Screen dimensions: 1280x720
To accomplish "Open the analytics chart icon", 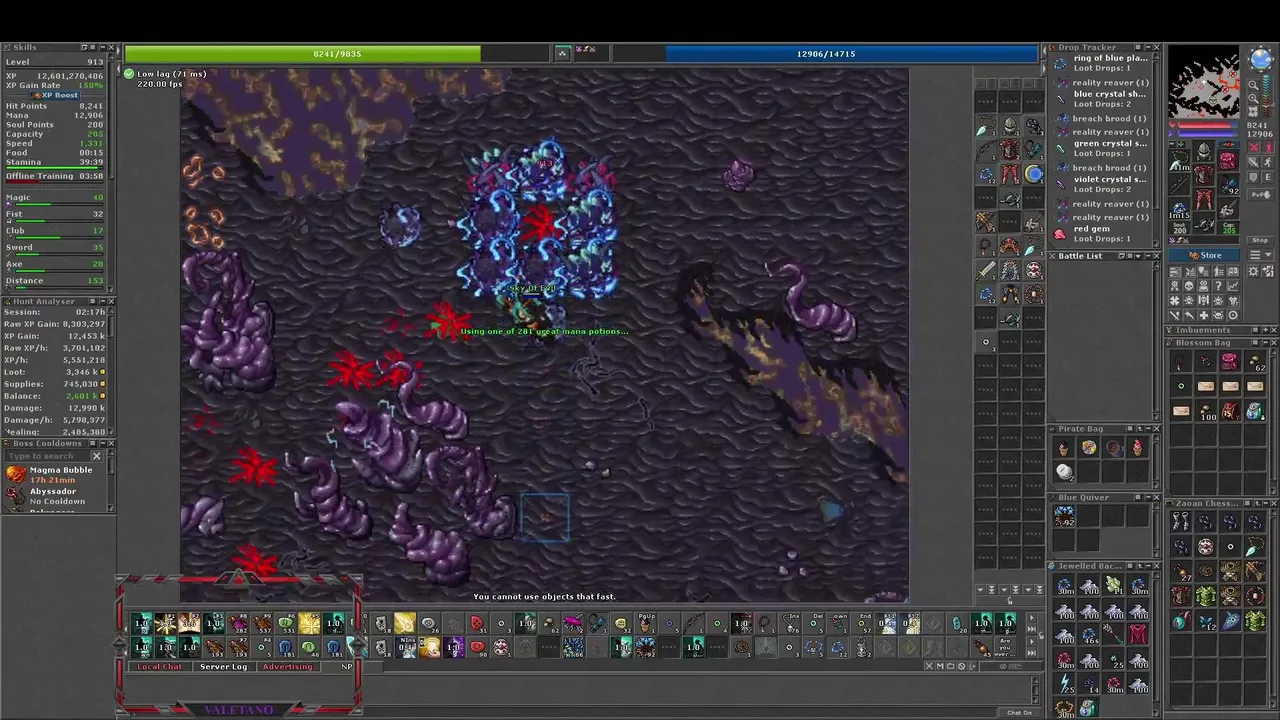I will [1233, 284].
